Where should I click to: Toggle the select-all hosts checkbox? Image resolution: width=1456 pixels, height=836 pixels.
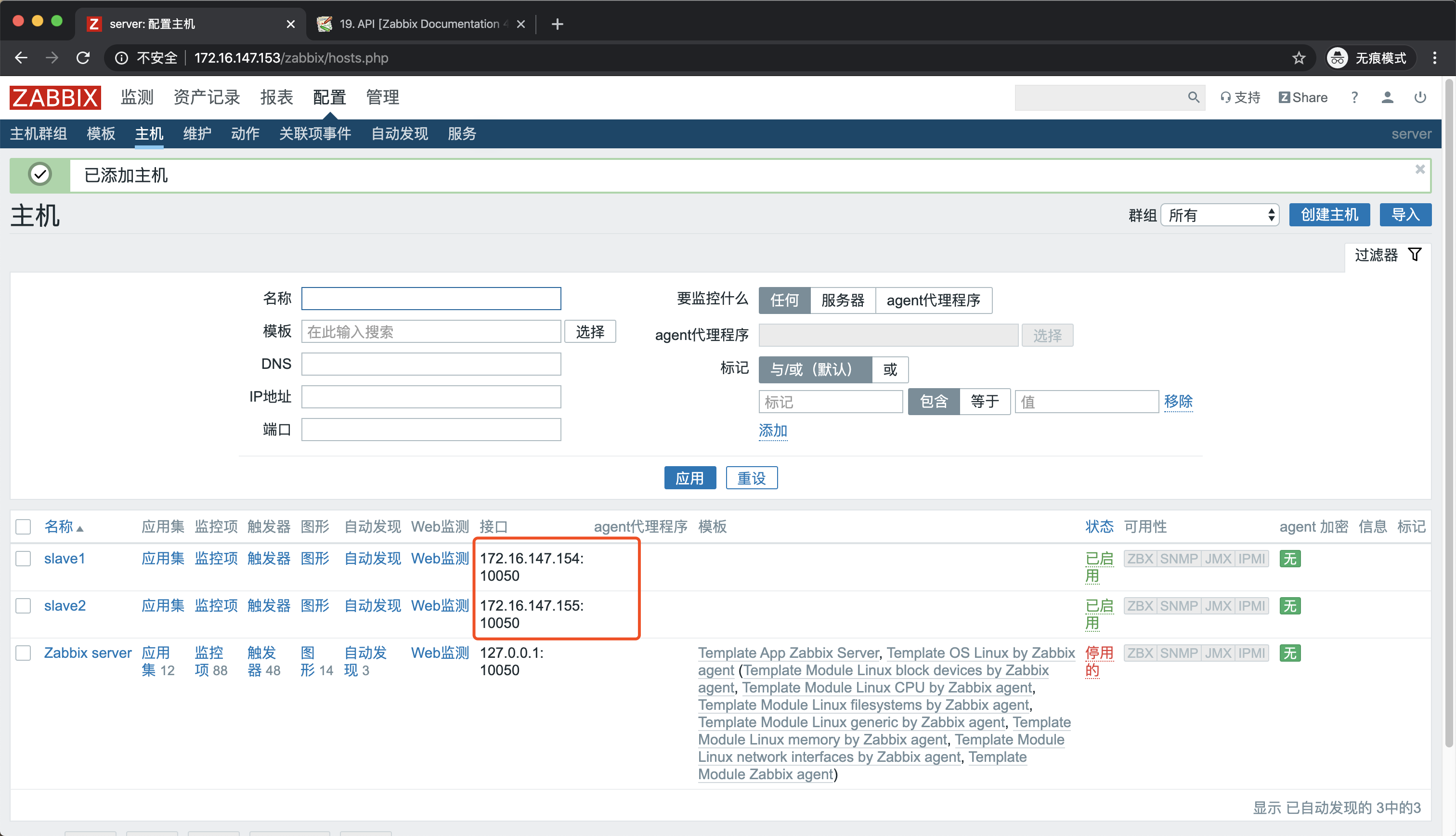pyautogui.click(x=24, y=526)
